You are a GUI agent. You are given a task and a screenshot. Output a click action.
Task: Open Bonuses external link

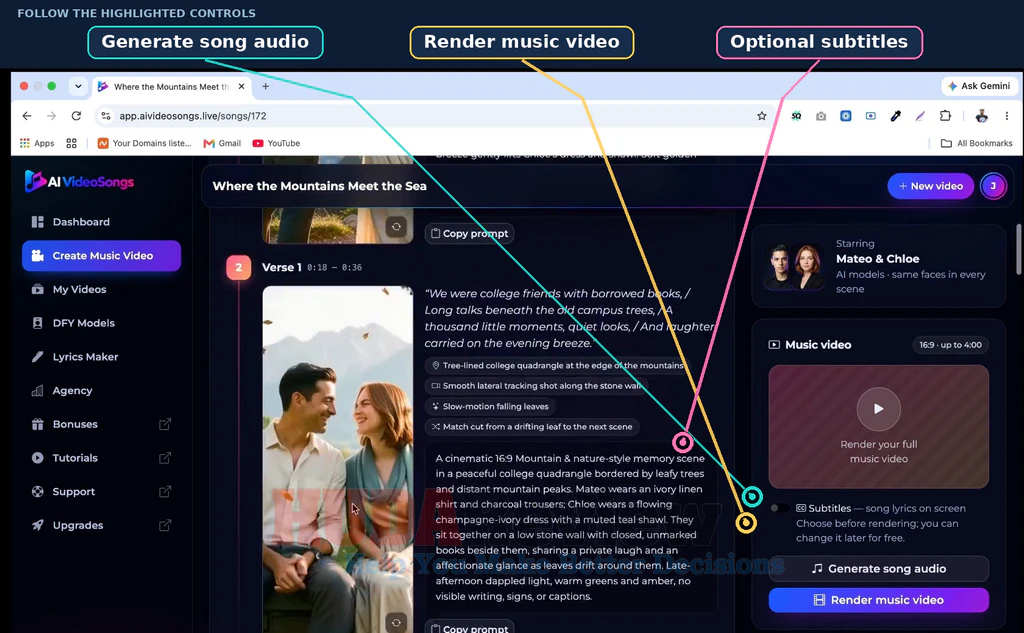[x=101, y=425]
